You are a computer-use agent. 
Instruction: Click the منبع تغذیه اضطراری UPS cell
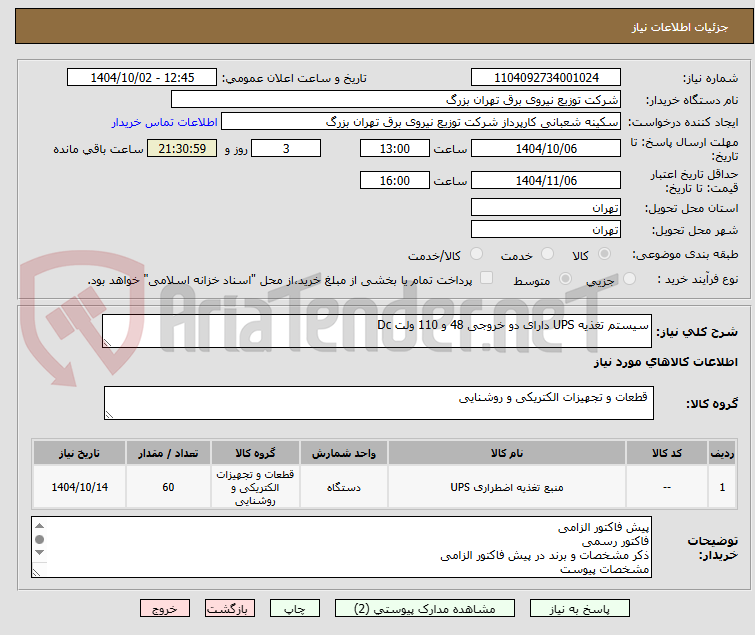507,487
